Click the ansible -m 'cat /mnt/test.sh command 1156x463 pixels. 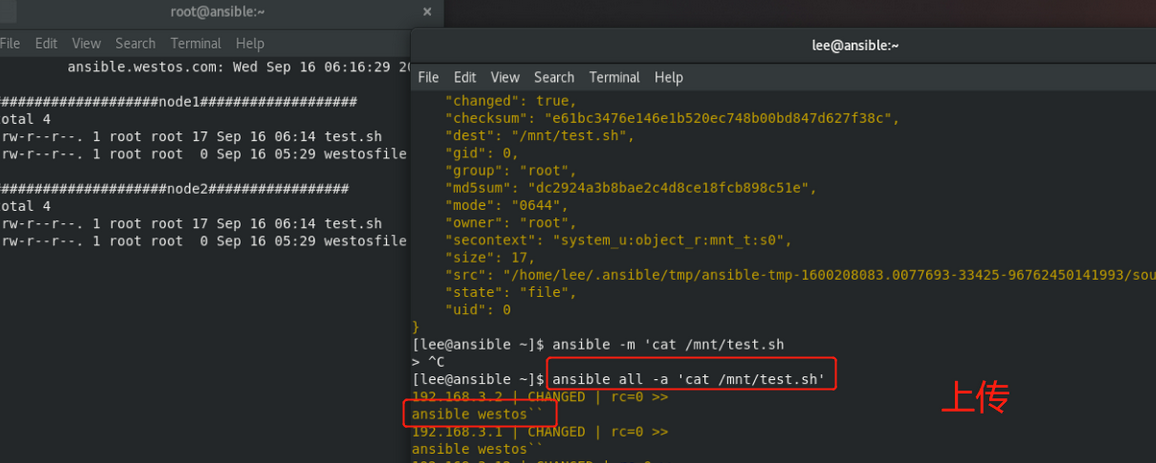(x=668, y=344)
